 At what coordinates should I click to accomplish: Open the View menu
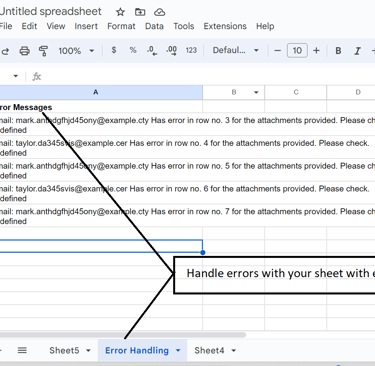pos(56,26)
